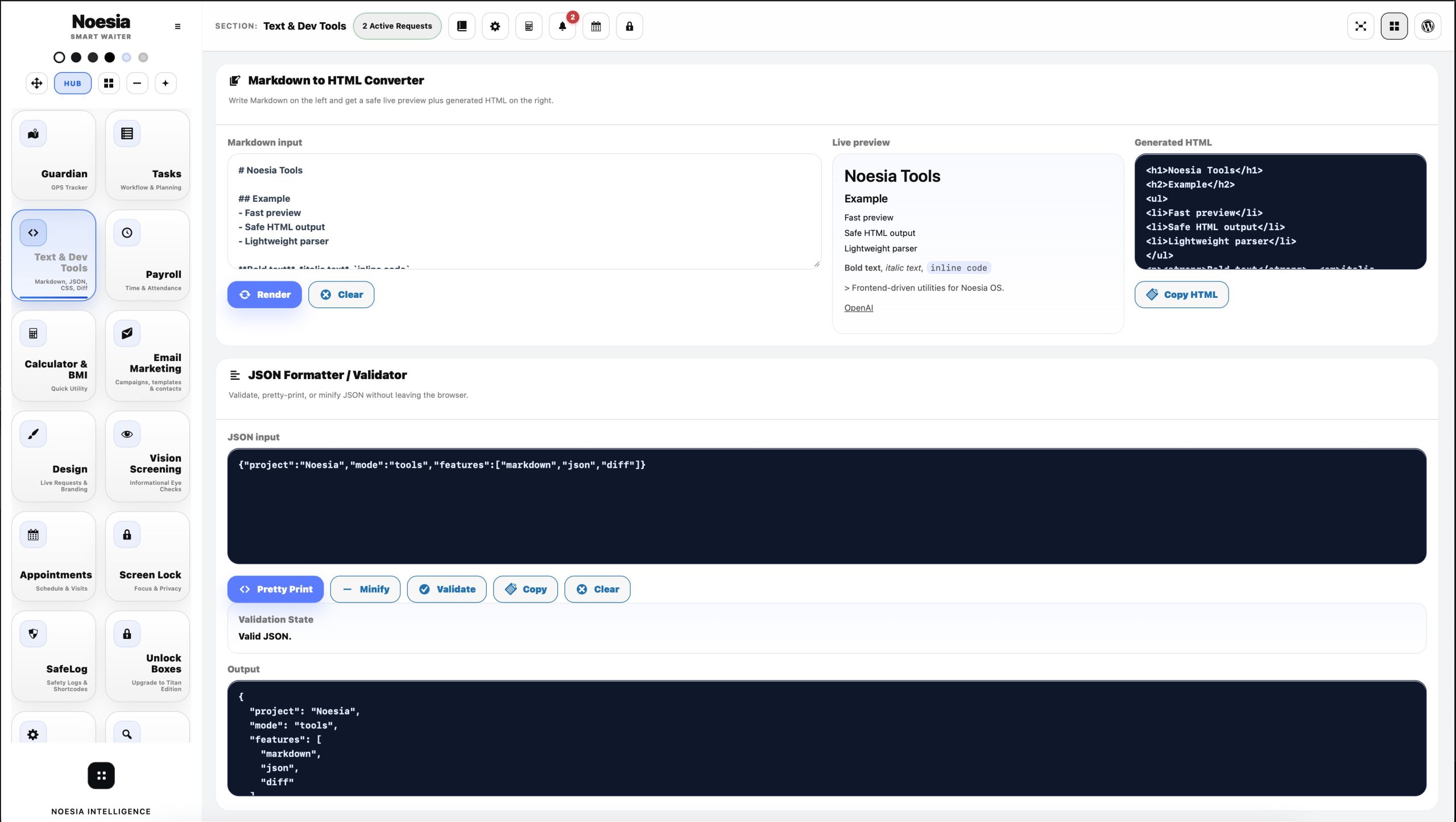Open the Design tile

point(54,456)
